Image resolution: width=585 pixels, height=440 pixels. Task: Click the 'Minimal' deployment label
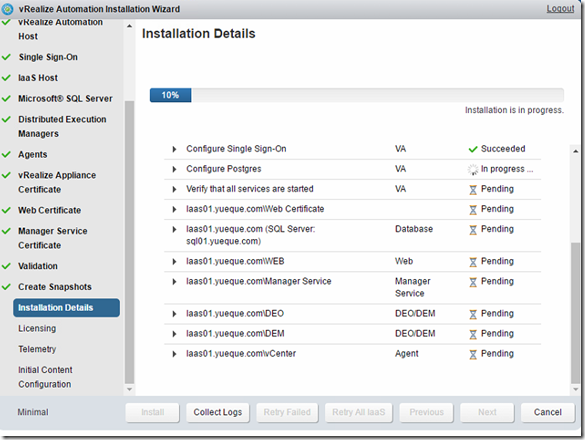pos(33,412)
